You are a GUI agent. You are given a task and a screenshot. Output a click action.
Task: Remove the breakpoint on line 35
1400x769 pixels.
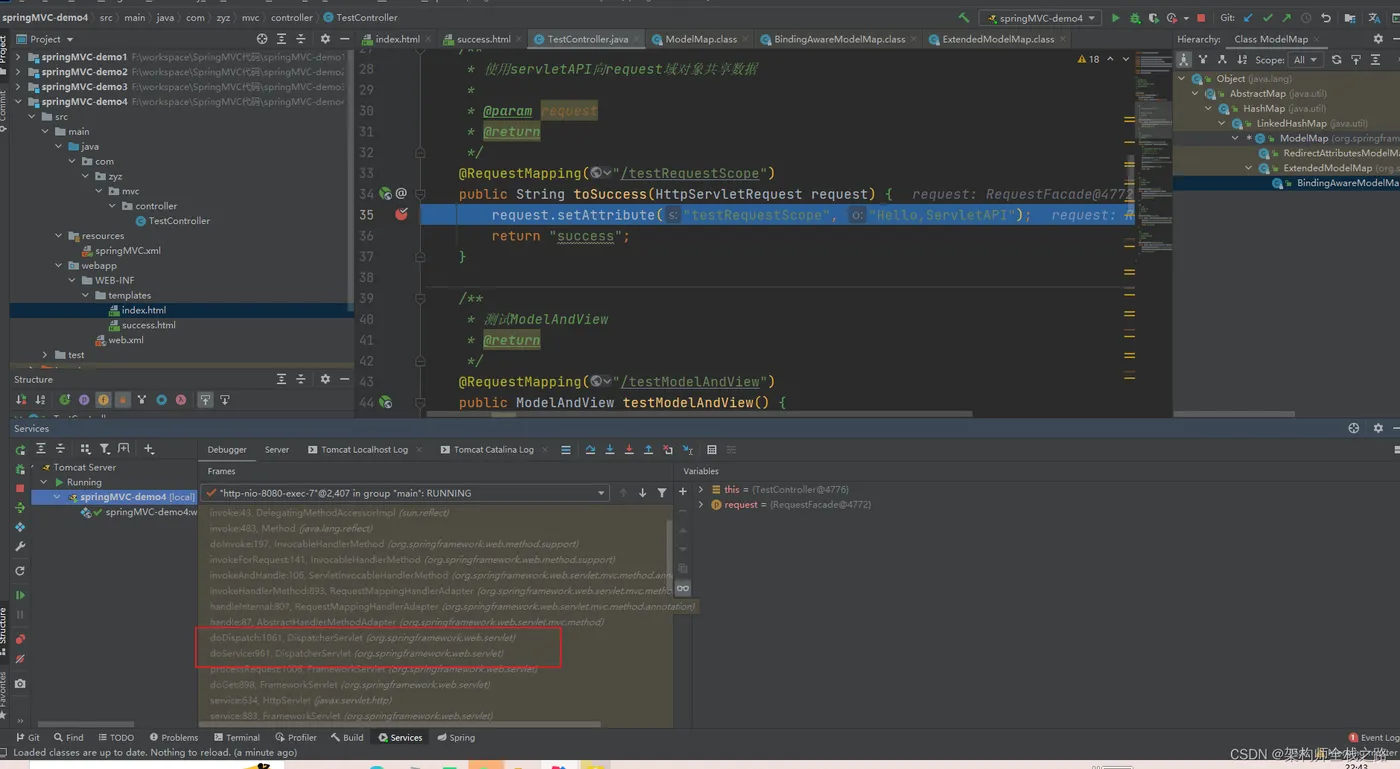click(x=401, y=214)
